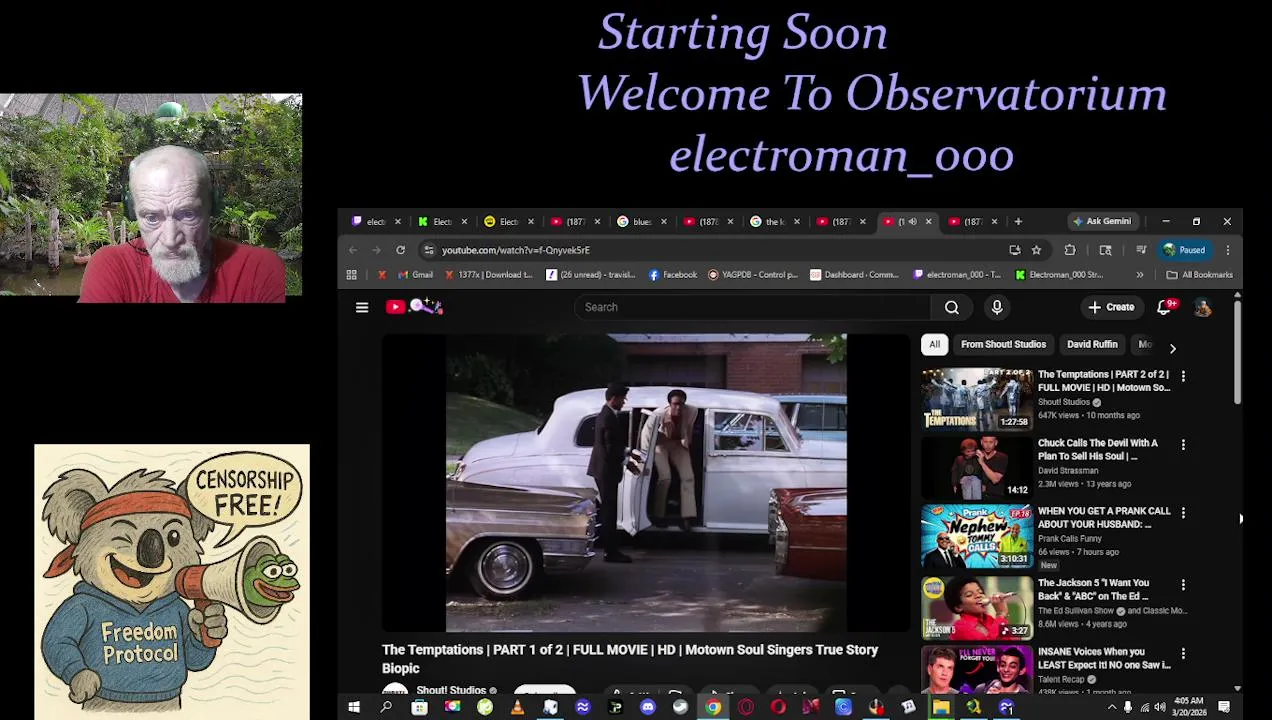Mute the audio icon on active tab
The width and height of the screenshot is (1272, 720).
tap(911, 222)
